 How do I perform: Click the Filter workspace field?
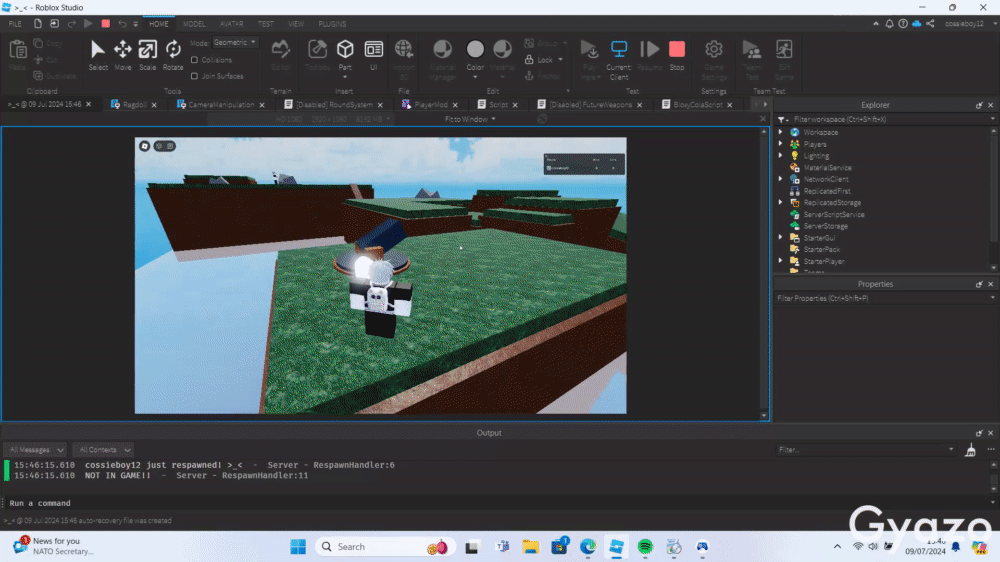tap(886, 119)
